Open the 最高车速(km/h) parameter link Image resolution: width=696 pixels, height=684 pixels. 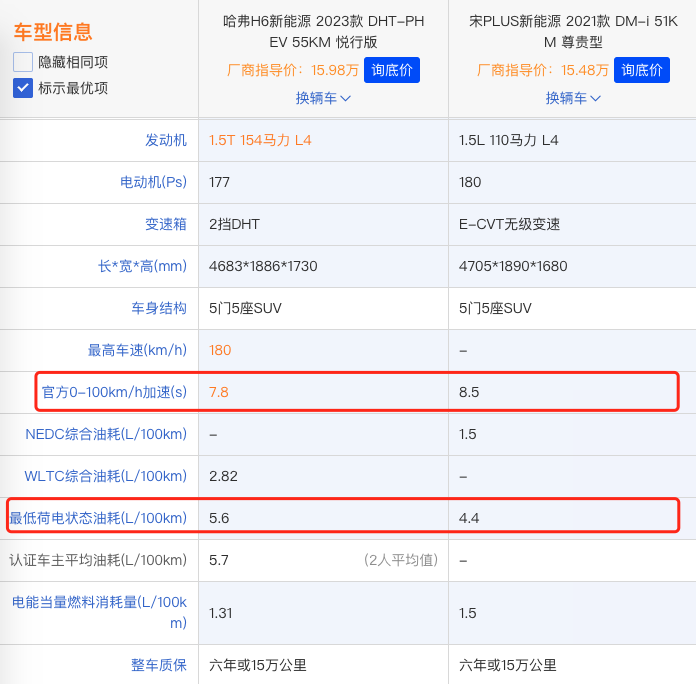137,350
